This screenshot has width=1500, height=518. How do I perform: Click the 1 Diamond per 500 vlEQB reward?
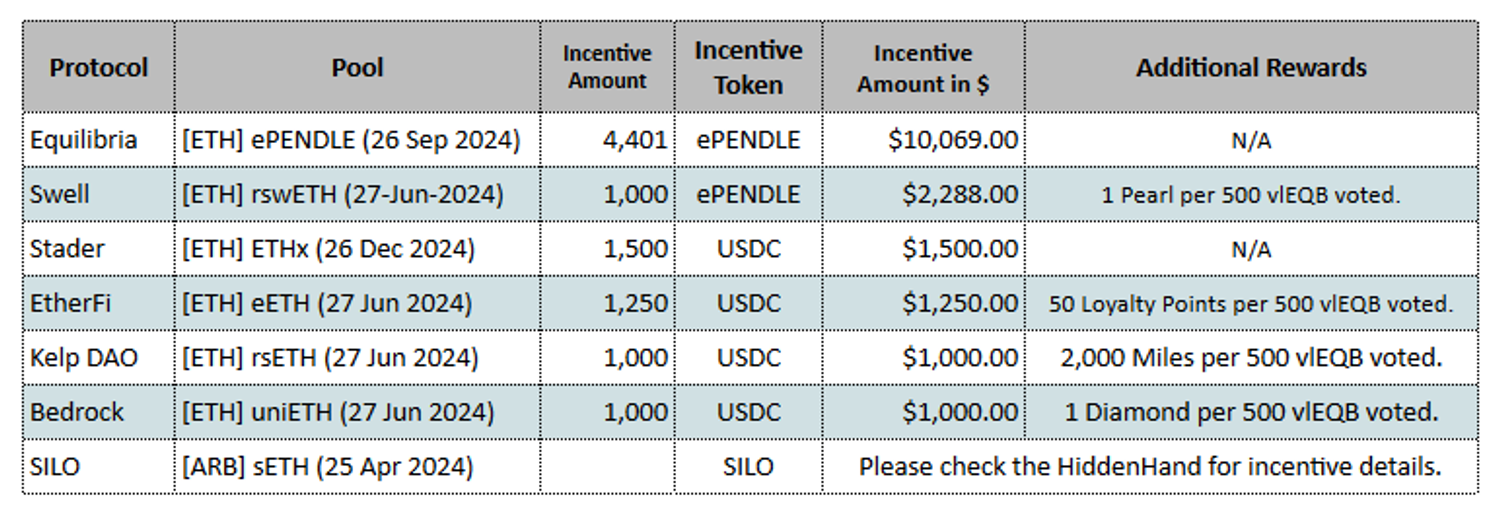(x=1250, y=411)
